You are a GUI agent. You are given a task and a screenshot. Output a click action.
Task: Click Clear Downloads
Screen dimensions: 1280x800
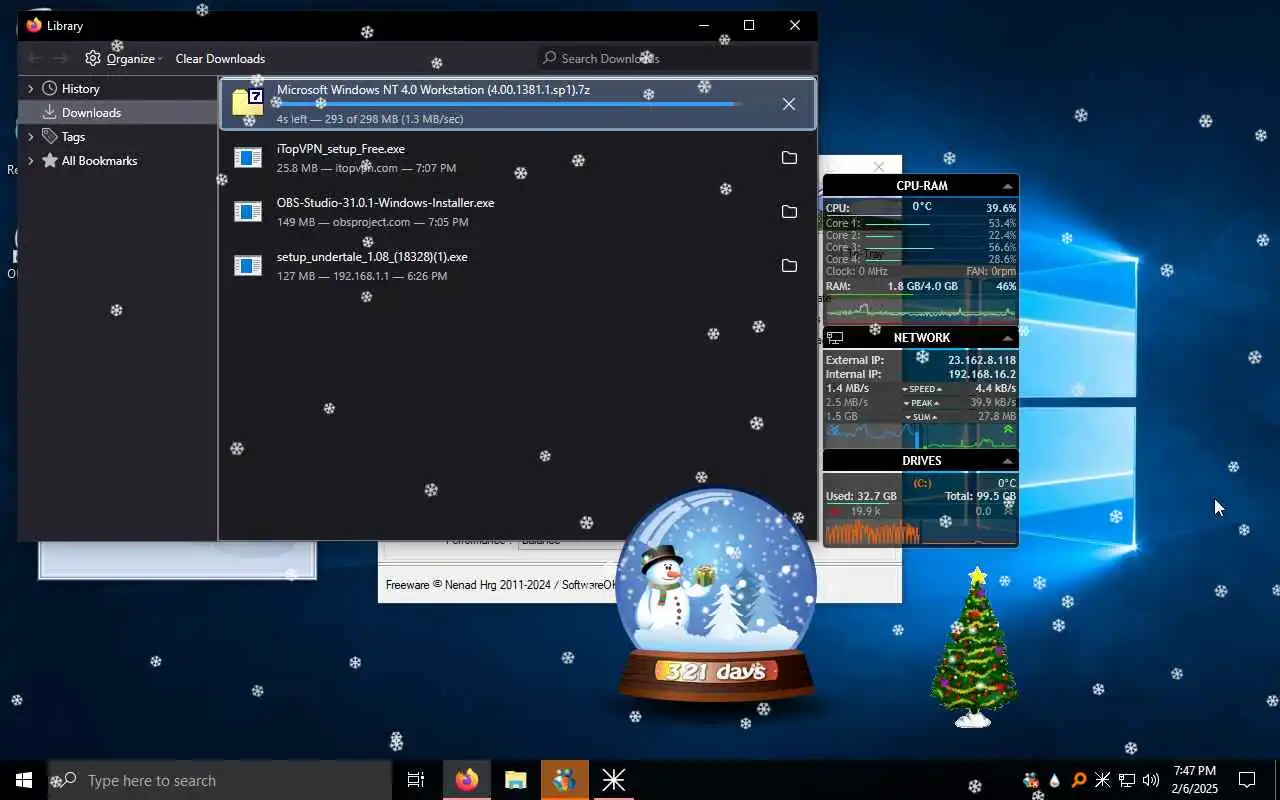point(220,59)
